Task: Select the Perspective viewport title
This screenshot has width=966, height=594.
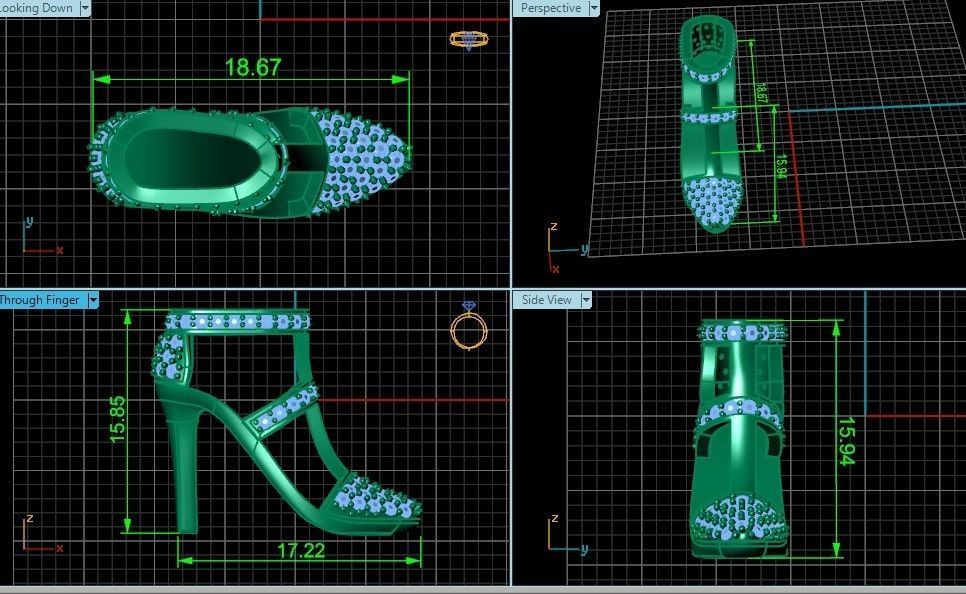Action: pos(551,8)
